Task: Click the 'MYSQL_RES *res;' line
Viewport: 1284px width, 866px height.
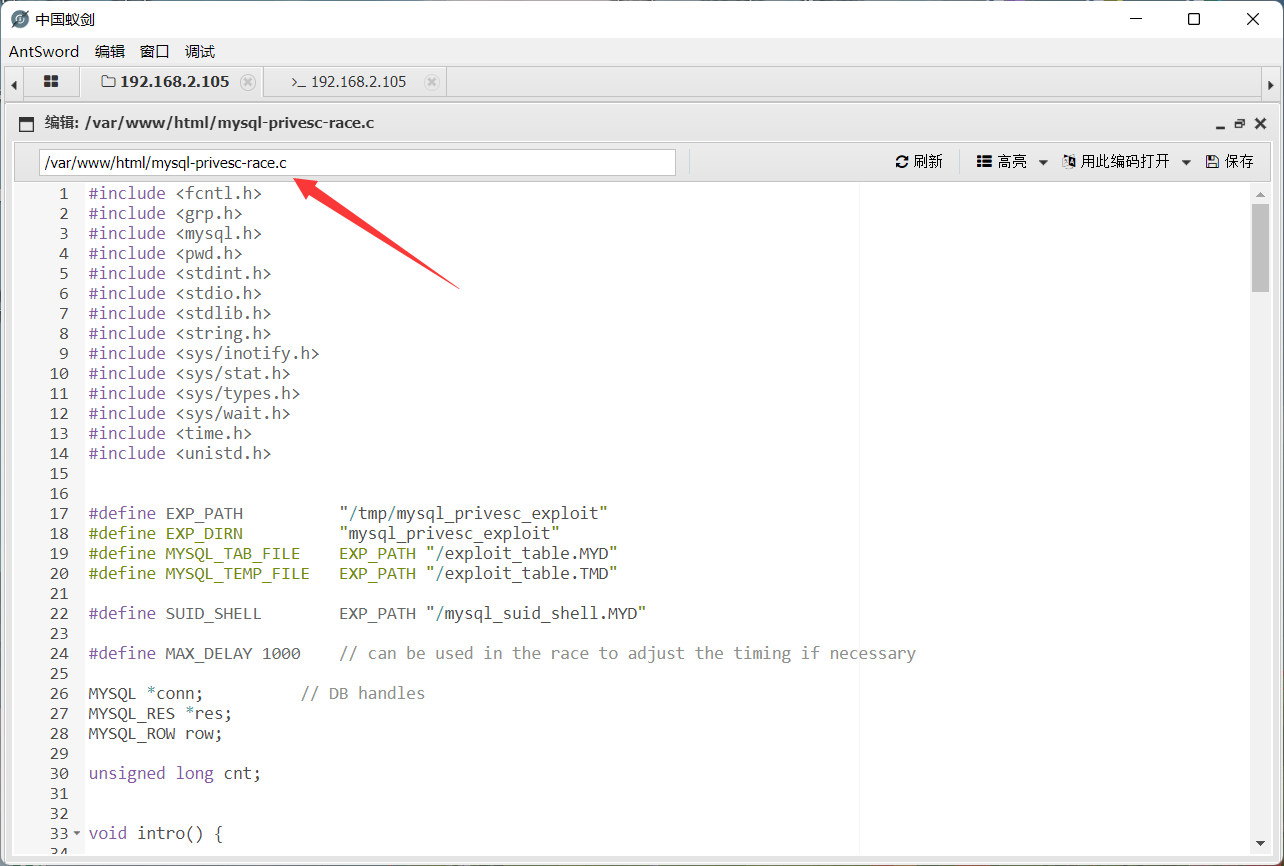Action: [160, 713]
